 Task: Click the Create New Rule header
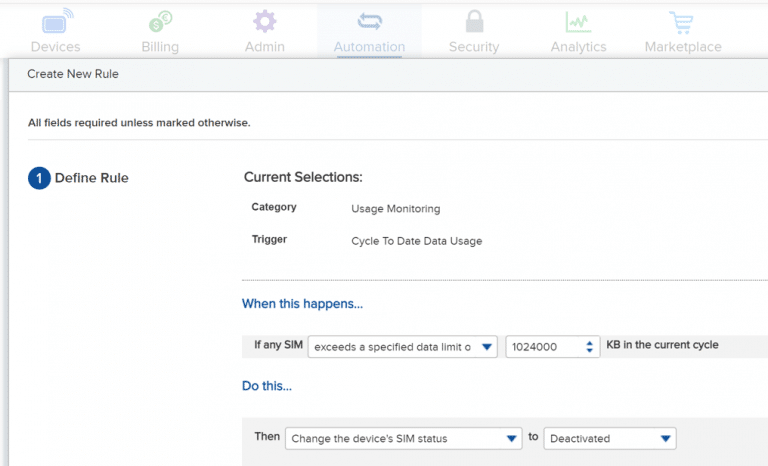(x=73, y=74)
